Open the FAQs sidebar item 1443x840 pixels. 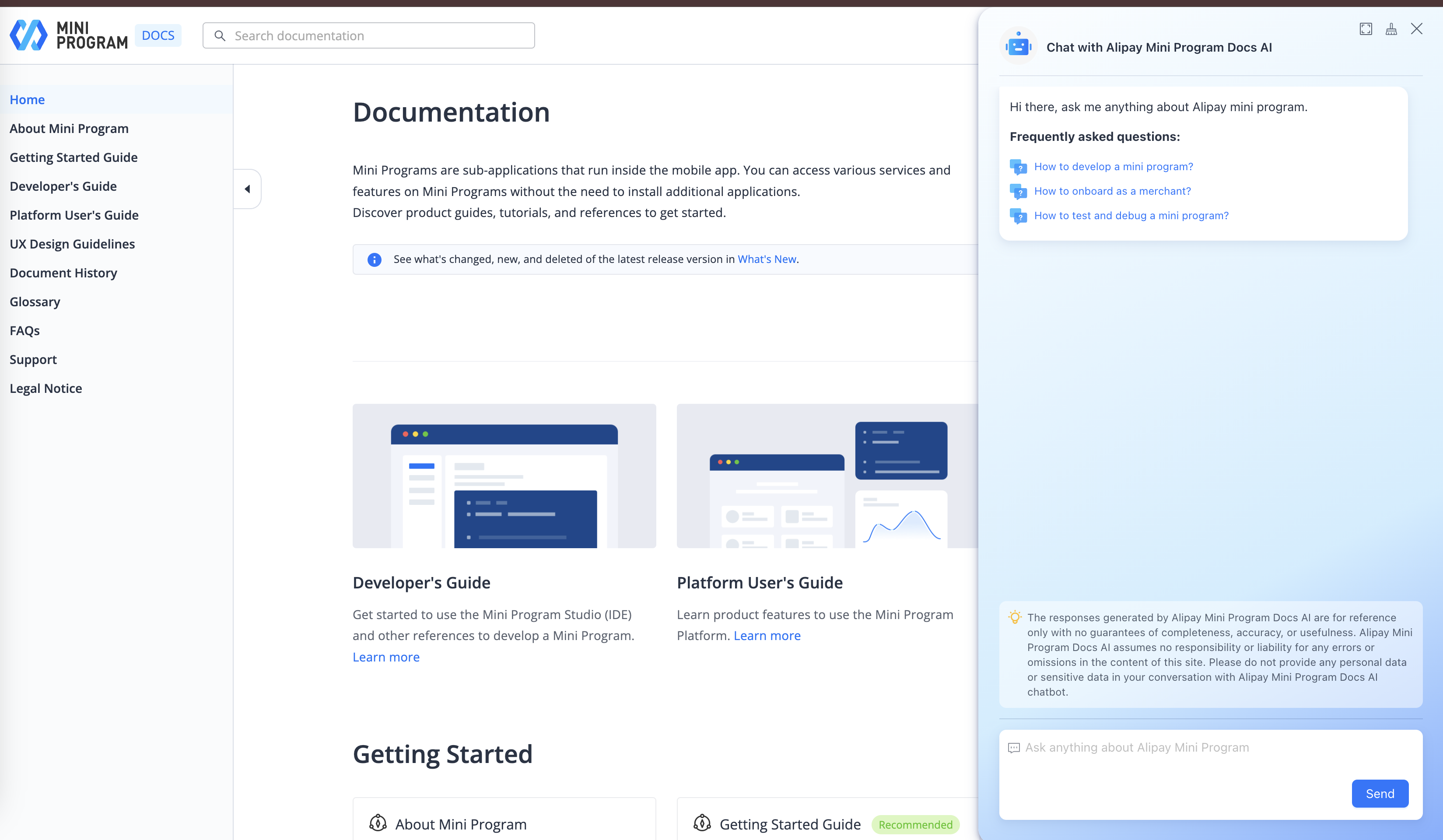pos(25,330)
